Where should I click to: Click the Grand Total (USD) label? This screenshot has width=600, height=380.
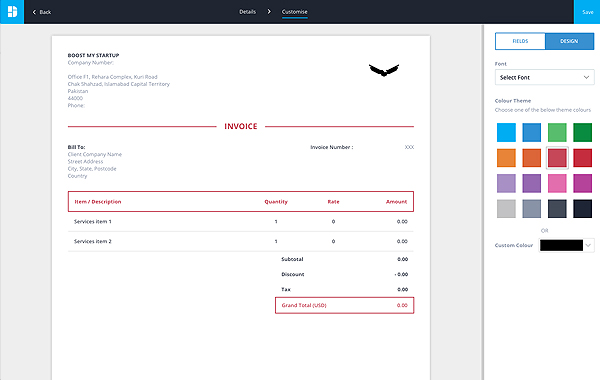[x=304, y=305]
